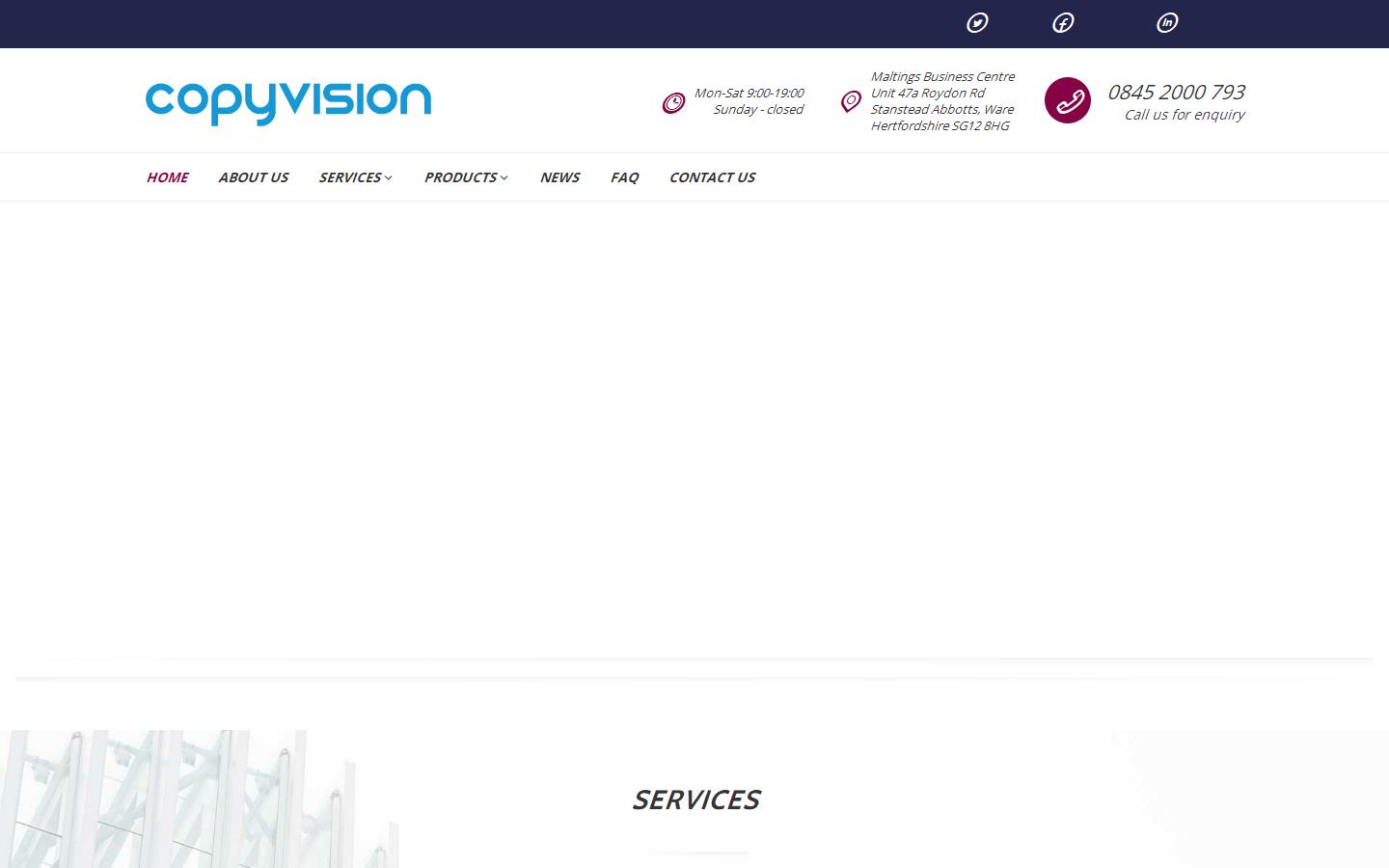Select HOME in the navigation bar
The height and width of the screenshot is (868, 1389).
(x=167, y=177)
